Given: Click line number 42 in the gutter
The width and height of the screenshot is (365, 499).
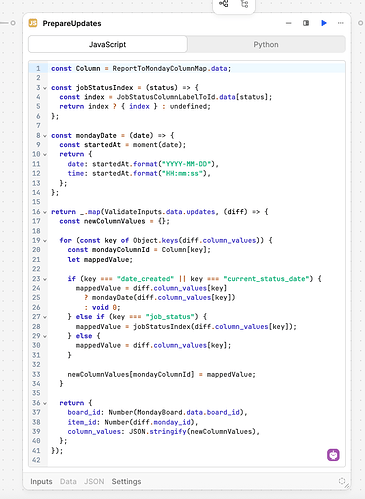Looking at the screenshot, I should (x=36, y=460).
